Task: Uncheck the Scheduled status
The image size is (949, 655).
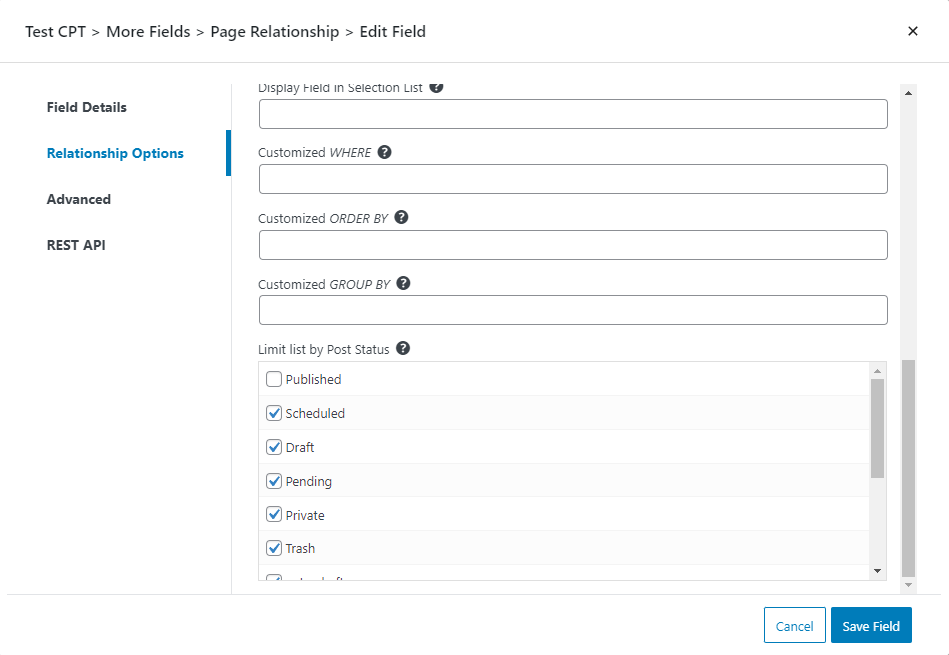Action: pos(274,413)
